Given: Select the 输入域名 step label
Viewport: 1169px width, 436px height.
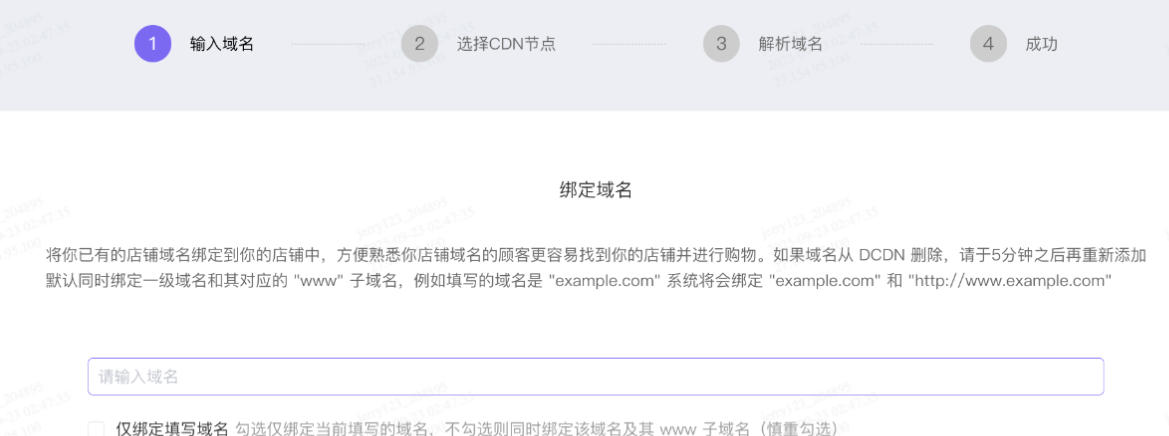Looking at the screenshot, I should click(221, 44).
